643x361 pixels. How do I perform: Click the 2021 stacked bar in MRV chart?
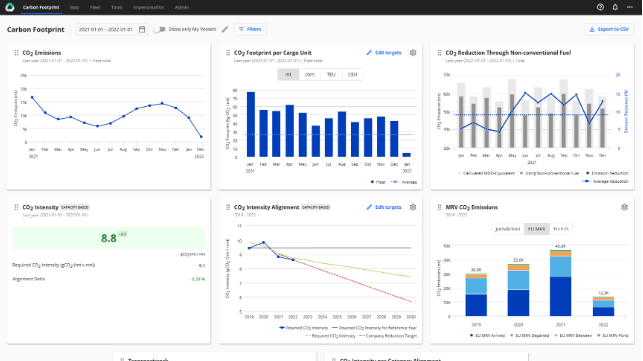tap(560, 283)
